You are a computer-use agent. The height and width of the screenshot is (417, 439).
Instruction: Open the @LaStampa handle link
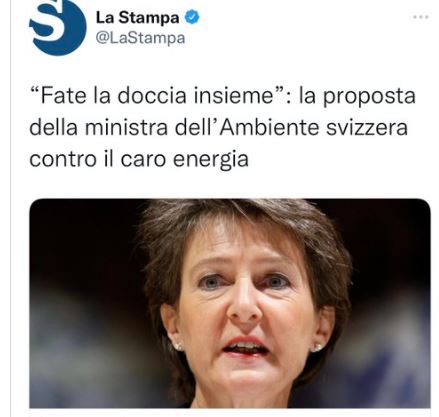[140, 38]
